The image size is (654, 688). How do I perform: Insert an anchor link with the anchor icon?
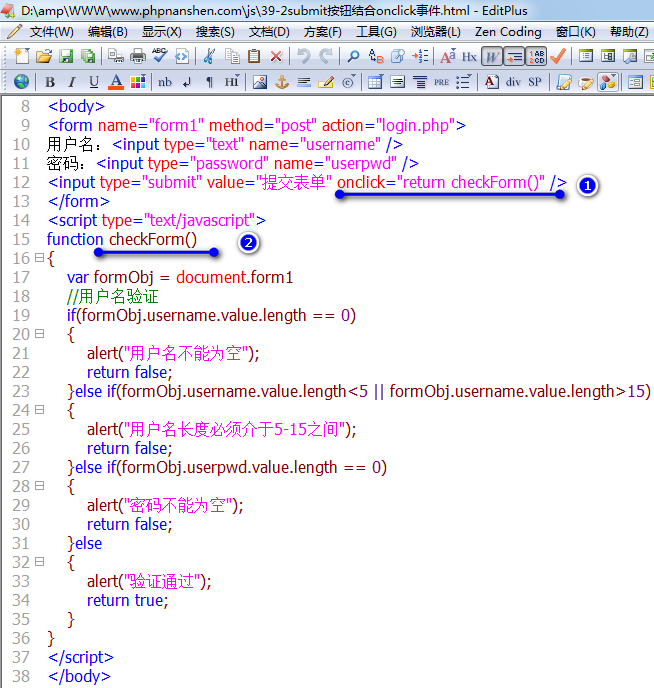pos(282,82)
